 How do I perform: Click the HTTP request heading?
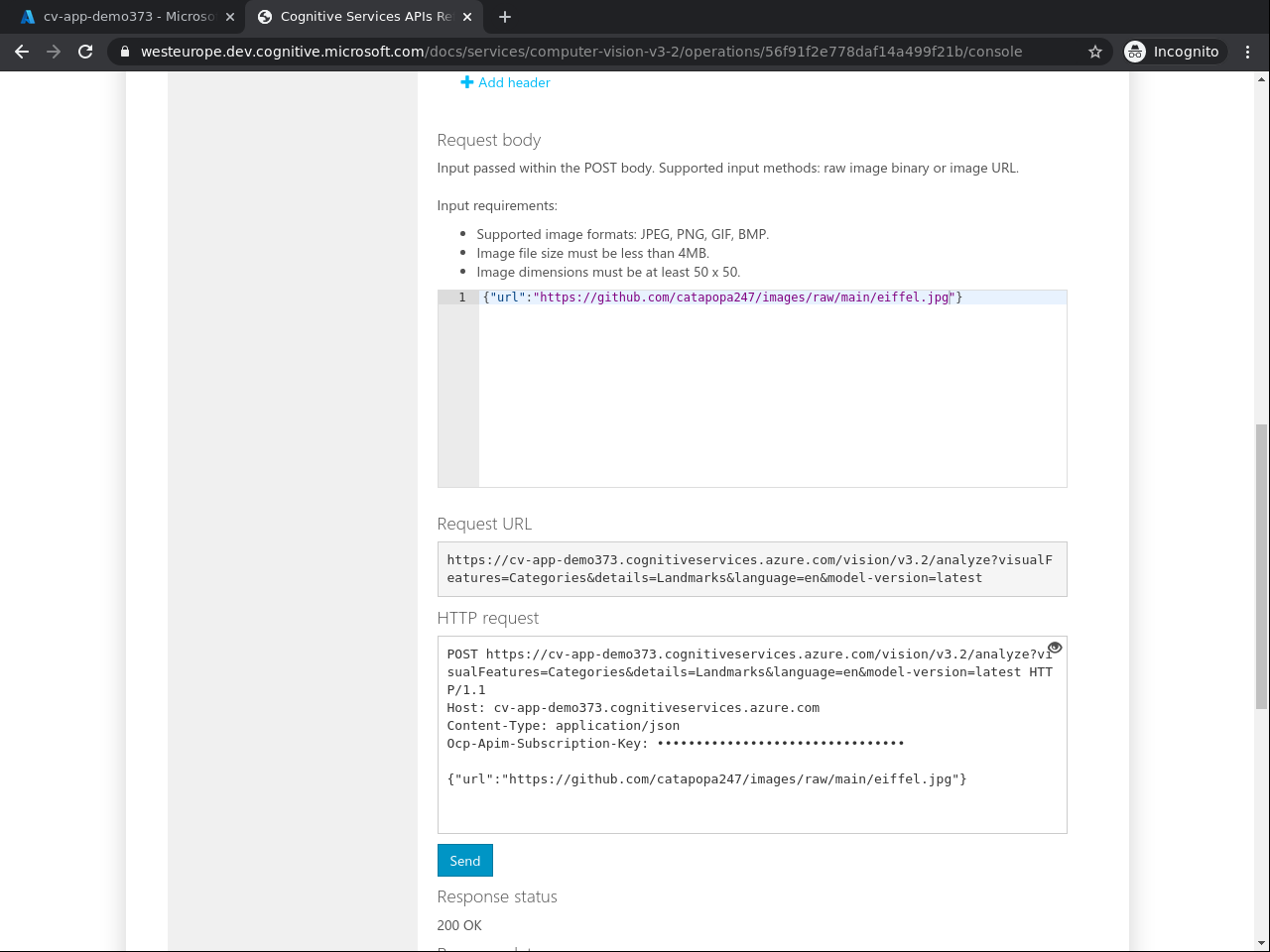pos(488,618)
